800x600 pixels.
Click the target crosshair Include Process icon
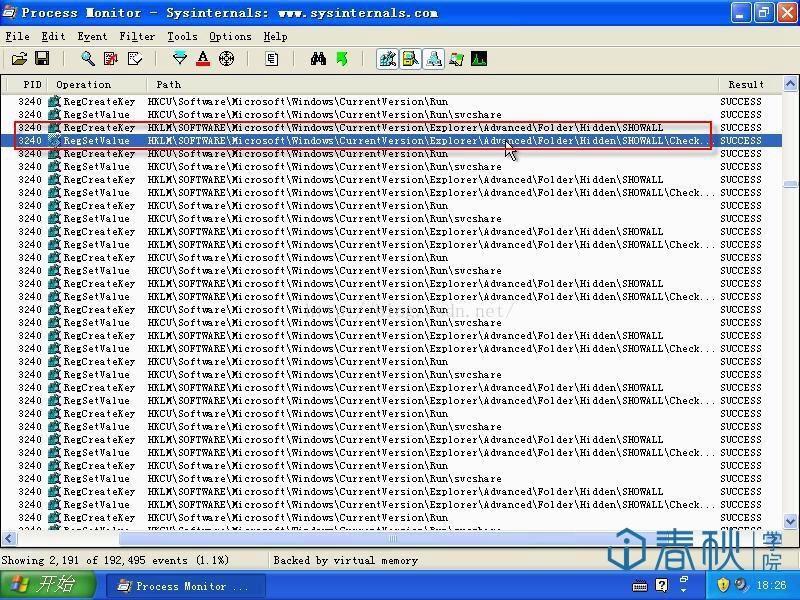pyautogui.click(x=226, y=59)
